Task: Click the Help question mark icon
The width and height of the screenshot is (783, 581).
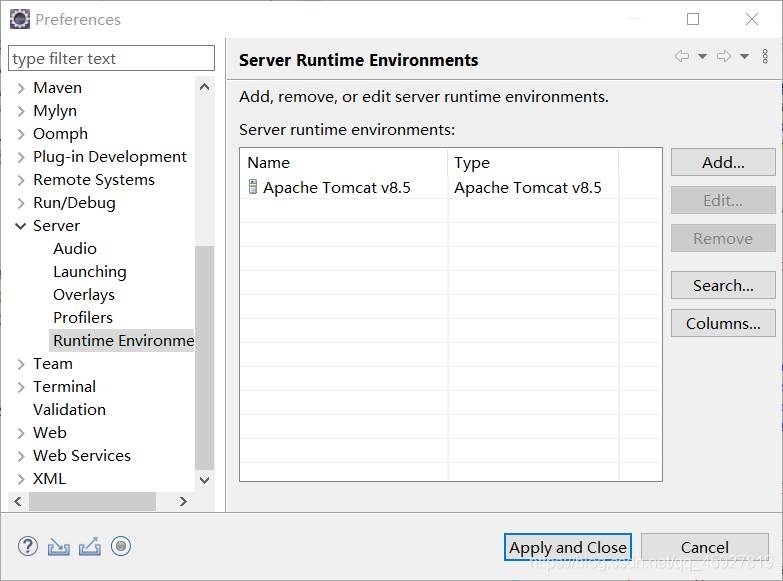Action: click(x=28, y=546)
